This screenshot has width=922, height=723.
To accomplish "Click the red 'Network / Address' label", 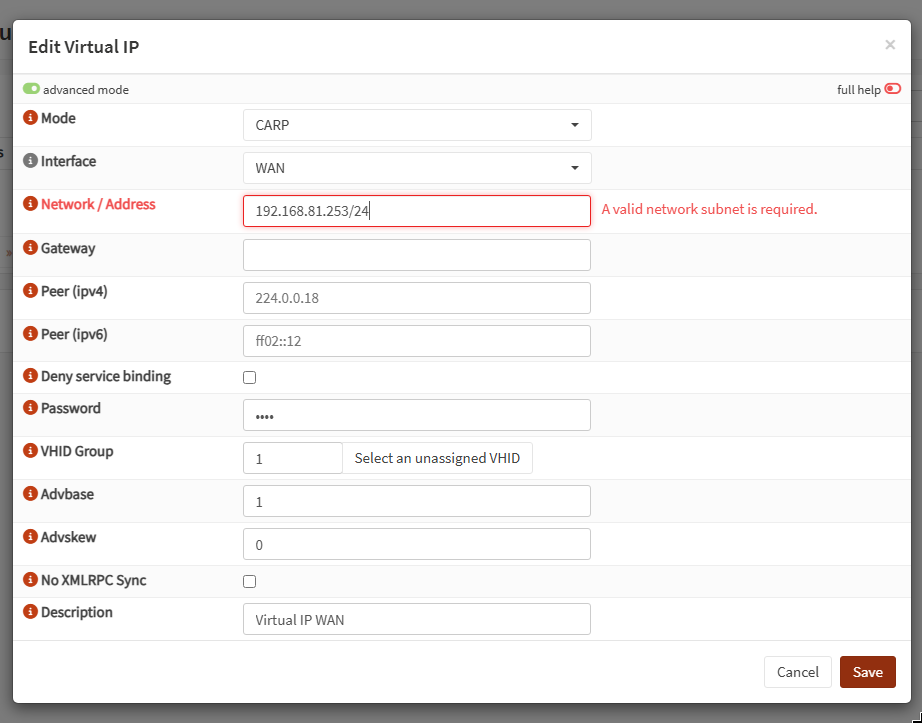I will [98, 204].
